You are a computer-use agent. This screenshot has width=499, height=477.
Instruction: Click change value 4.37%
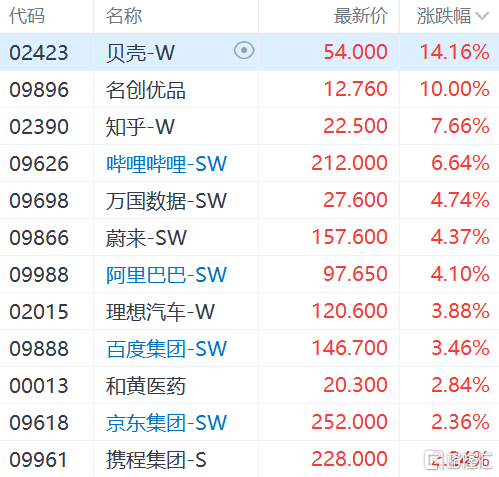pos(460,237)
